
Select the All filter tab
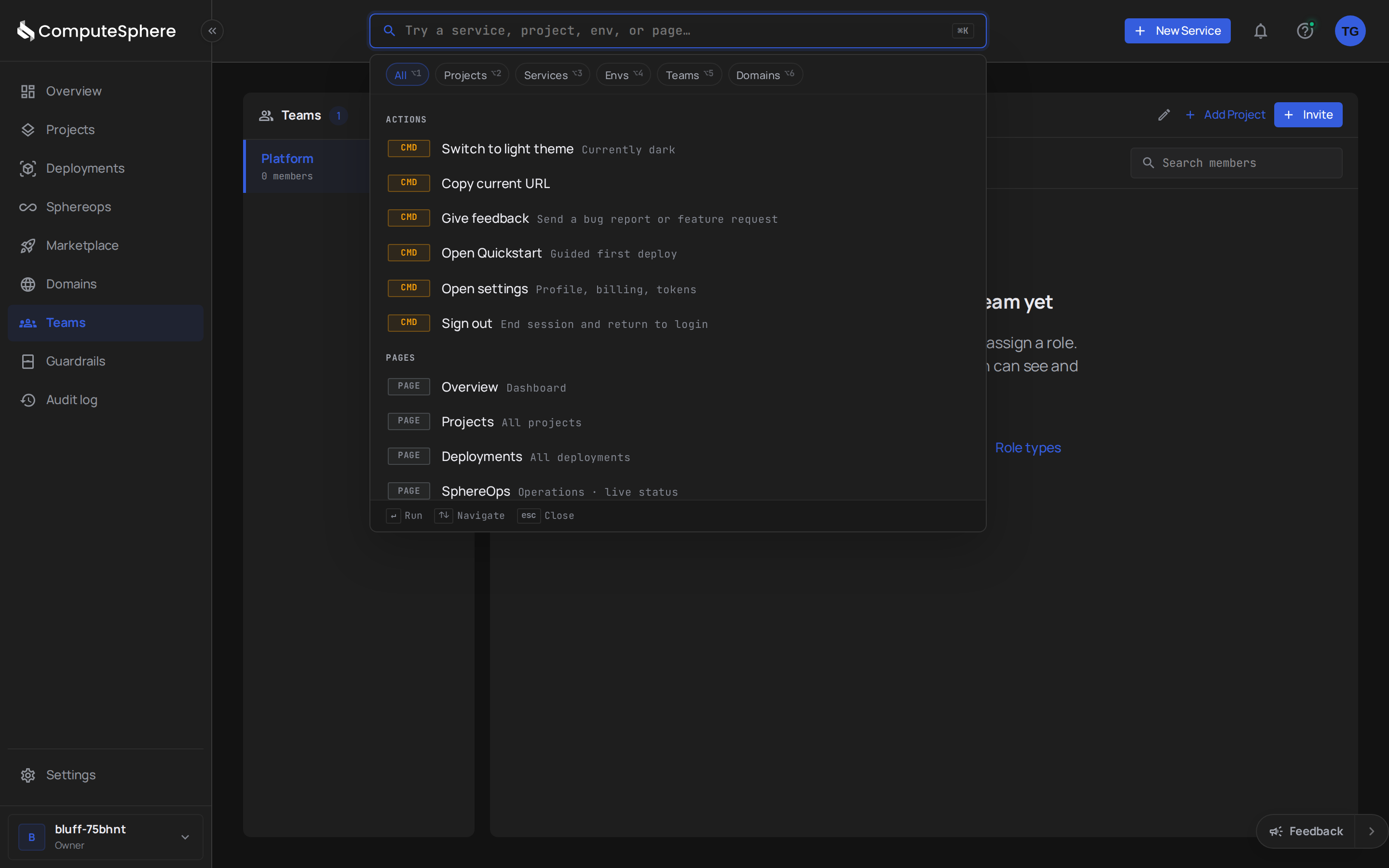pyautogui.click(x=407, y=75)
